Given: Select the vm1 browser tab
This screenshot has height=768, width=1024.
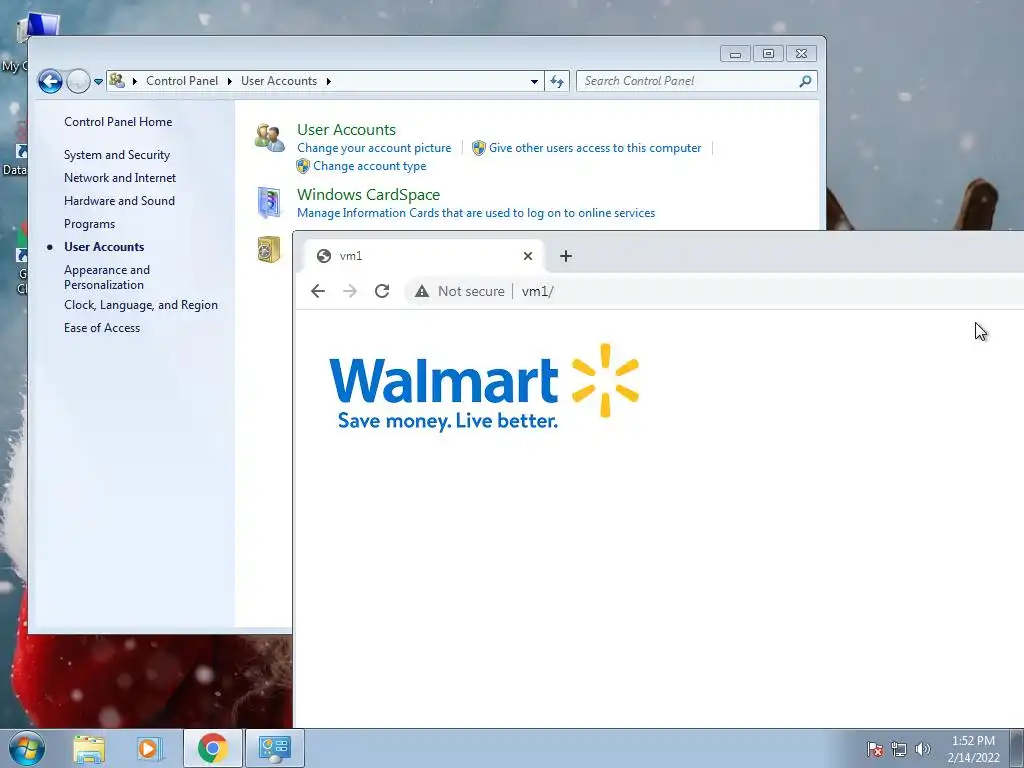Looking at the screenshot, I should [x=424, y=256].
